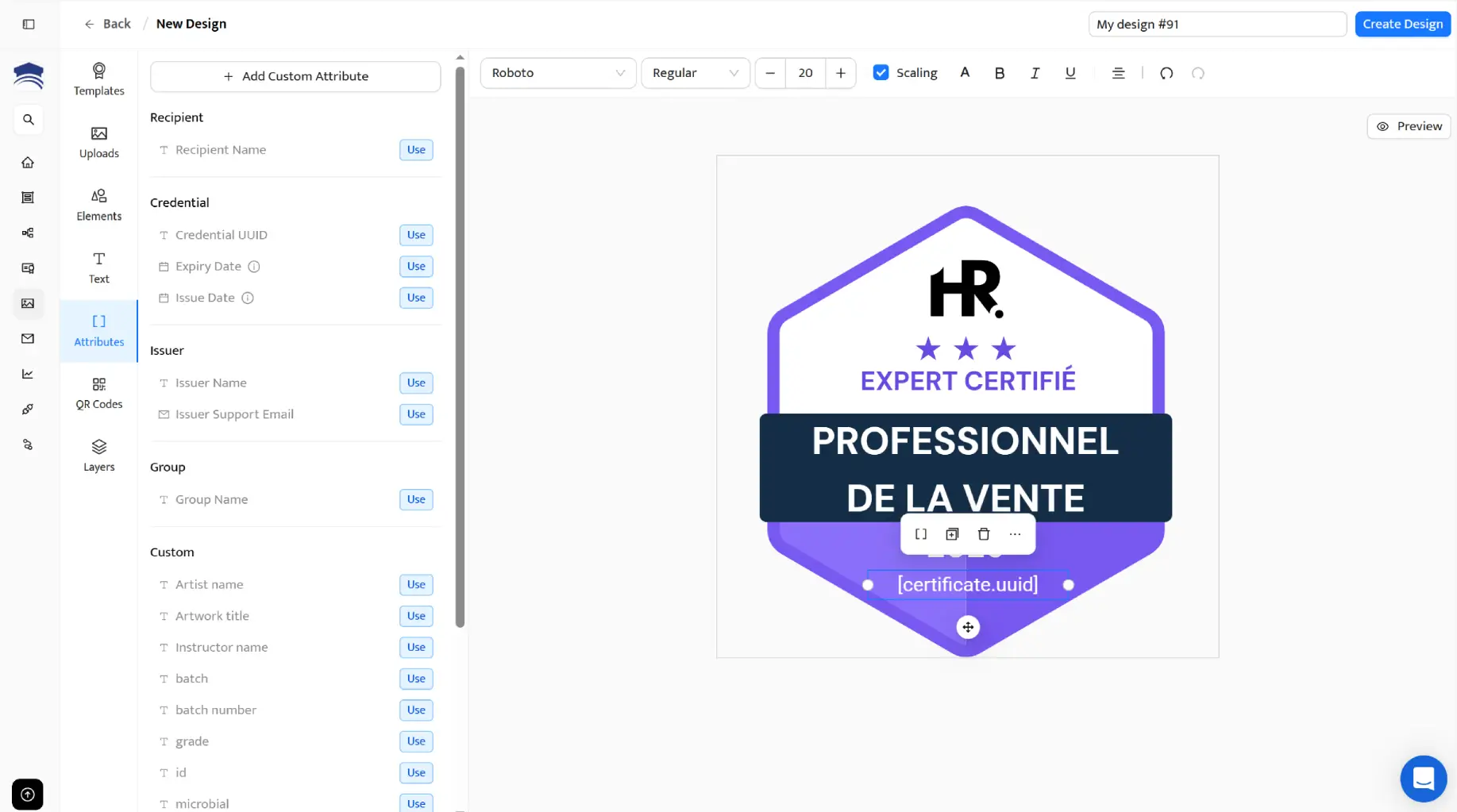This screenshot has height=812, width=1457.
Task: Open the Uploads panel
Action: coord(98,142)
